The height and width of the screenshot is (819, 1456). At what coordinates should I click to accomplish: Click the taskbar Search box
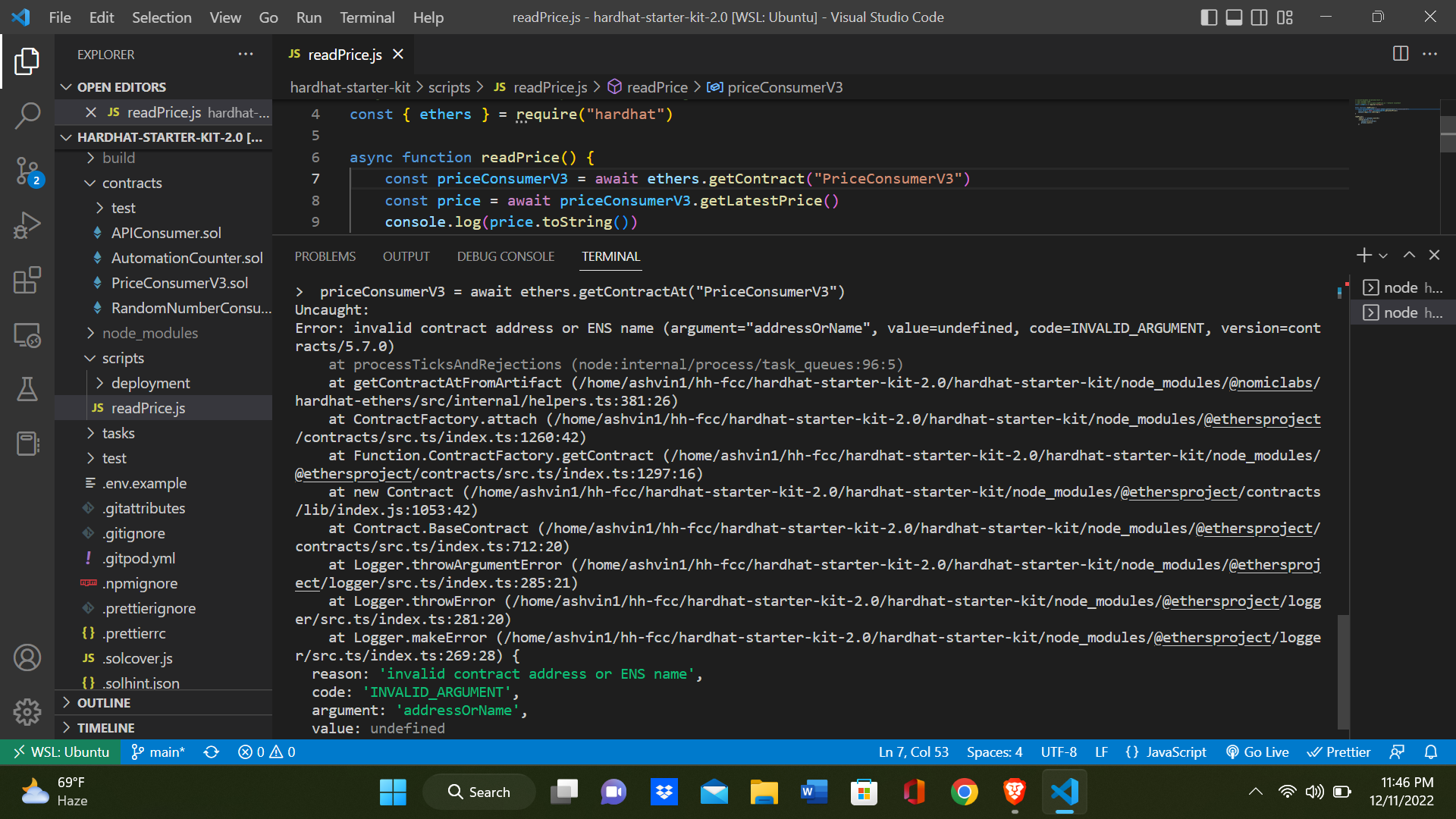tap(479, 792)
